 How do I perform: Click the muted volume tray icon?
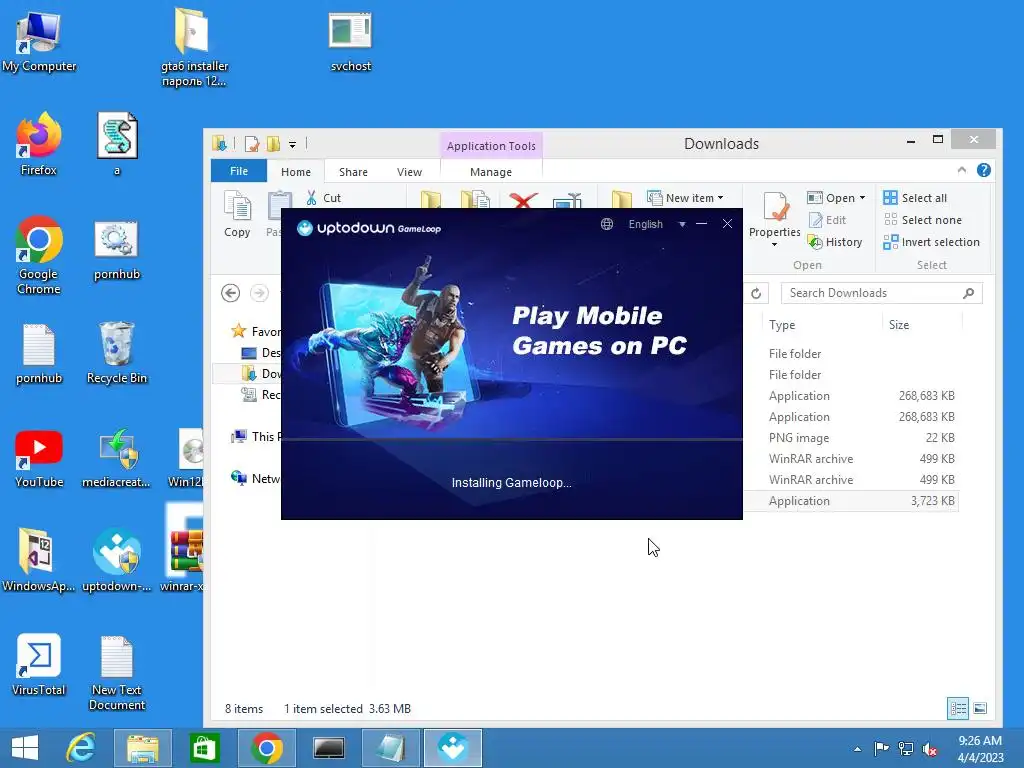(929, 749)
